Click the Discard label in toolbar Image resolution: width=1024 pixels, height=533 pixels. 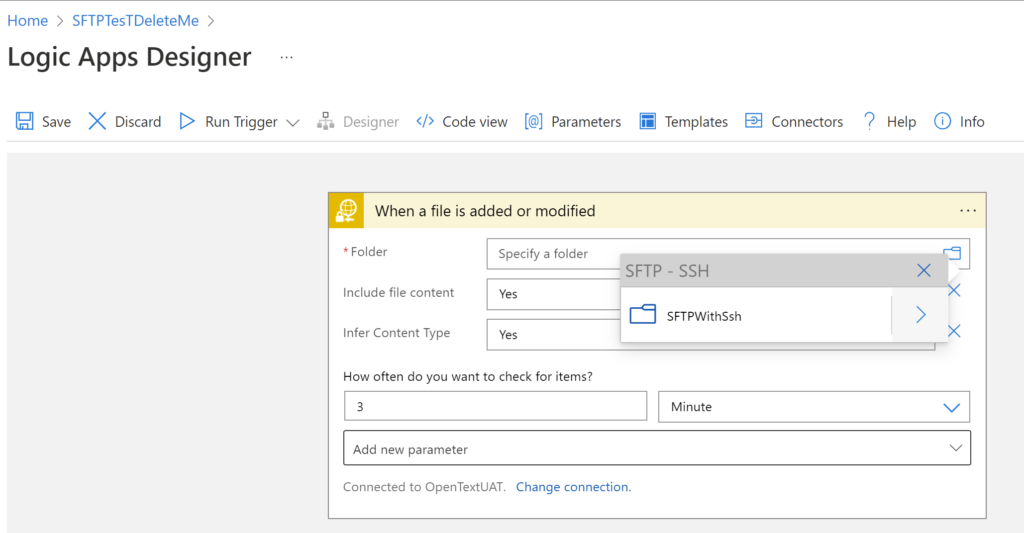click(x=138, y=122)
